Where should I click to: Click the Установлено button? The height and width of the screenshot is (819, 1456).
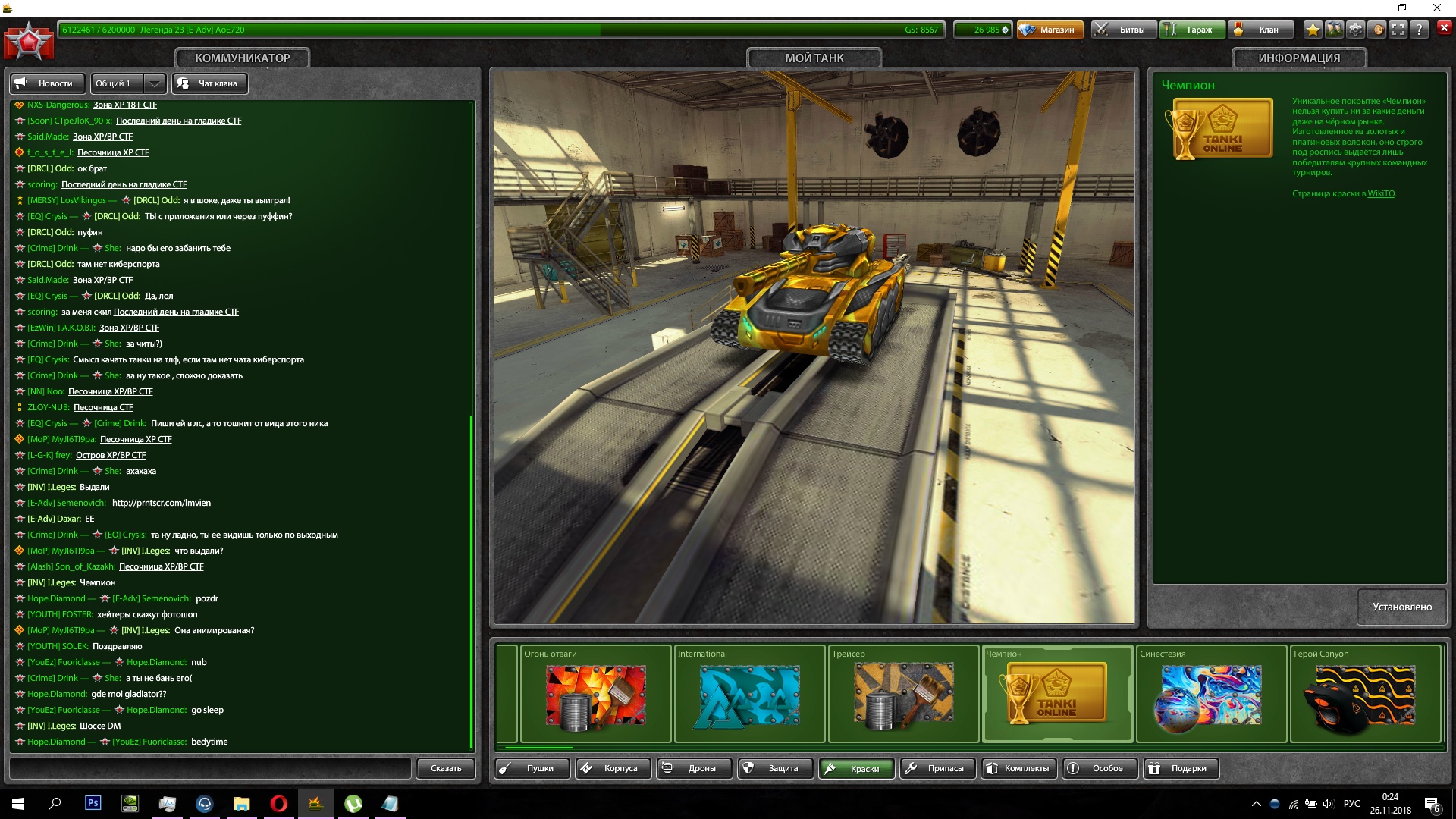click(x=1401, y=607)
